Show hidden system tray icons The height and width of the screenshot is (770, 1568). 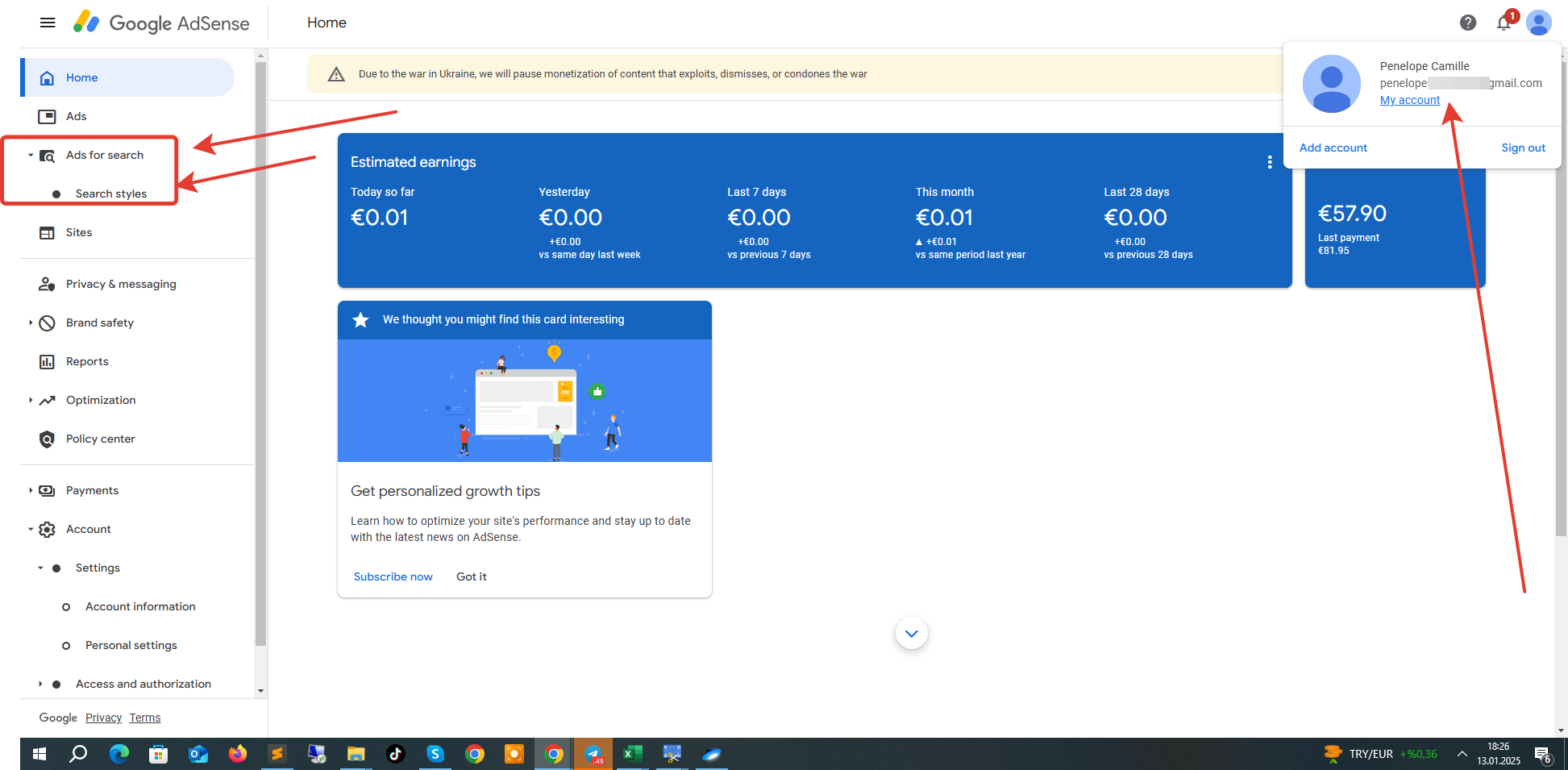[1462, 754]
